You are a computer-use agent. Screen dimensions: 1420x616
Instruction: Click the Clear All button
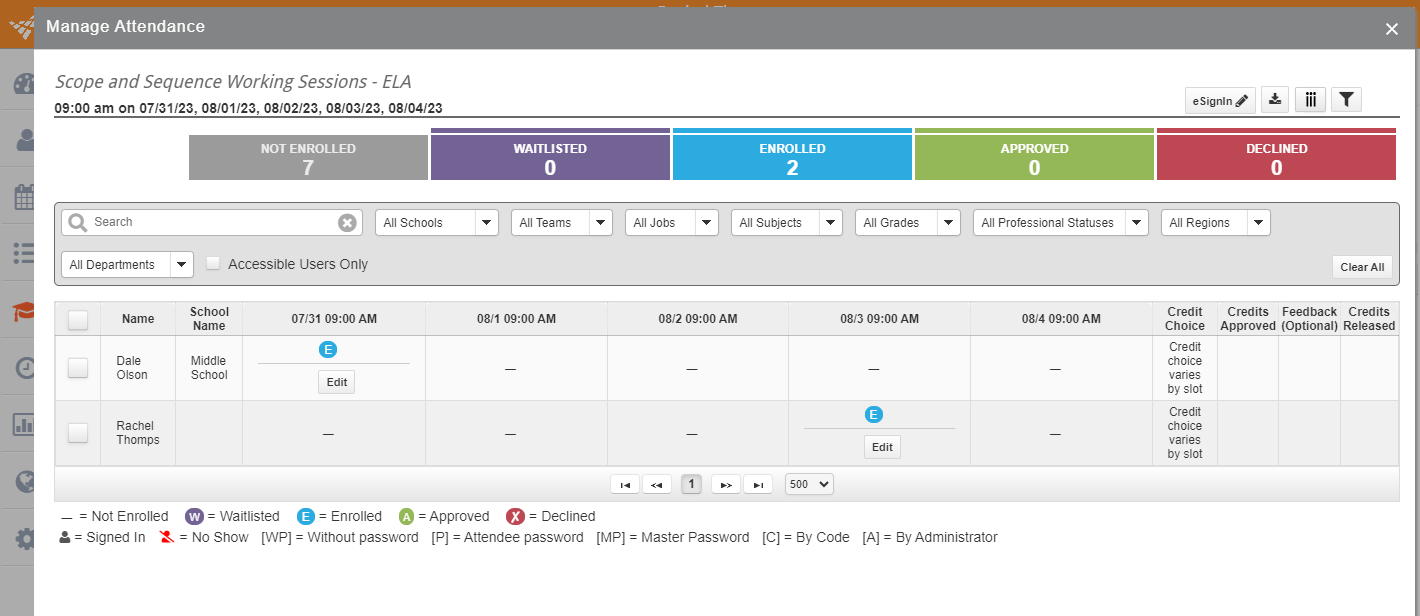(1362, 267)
